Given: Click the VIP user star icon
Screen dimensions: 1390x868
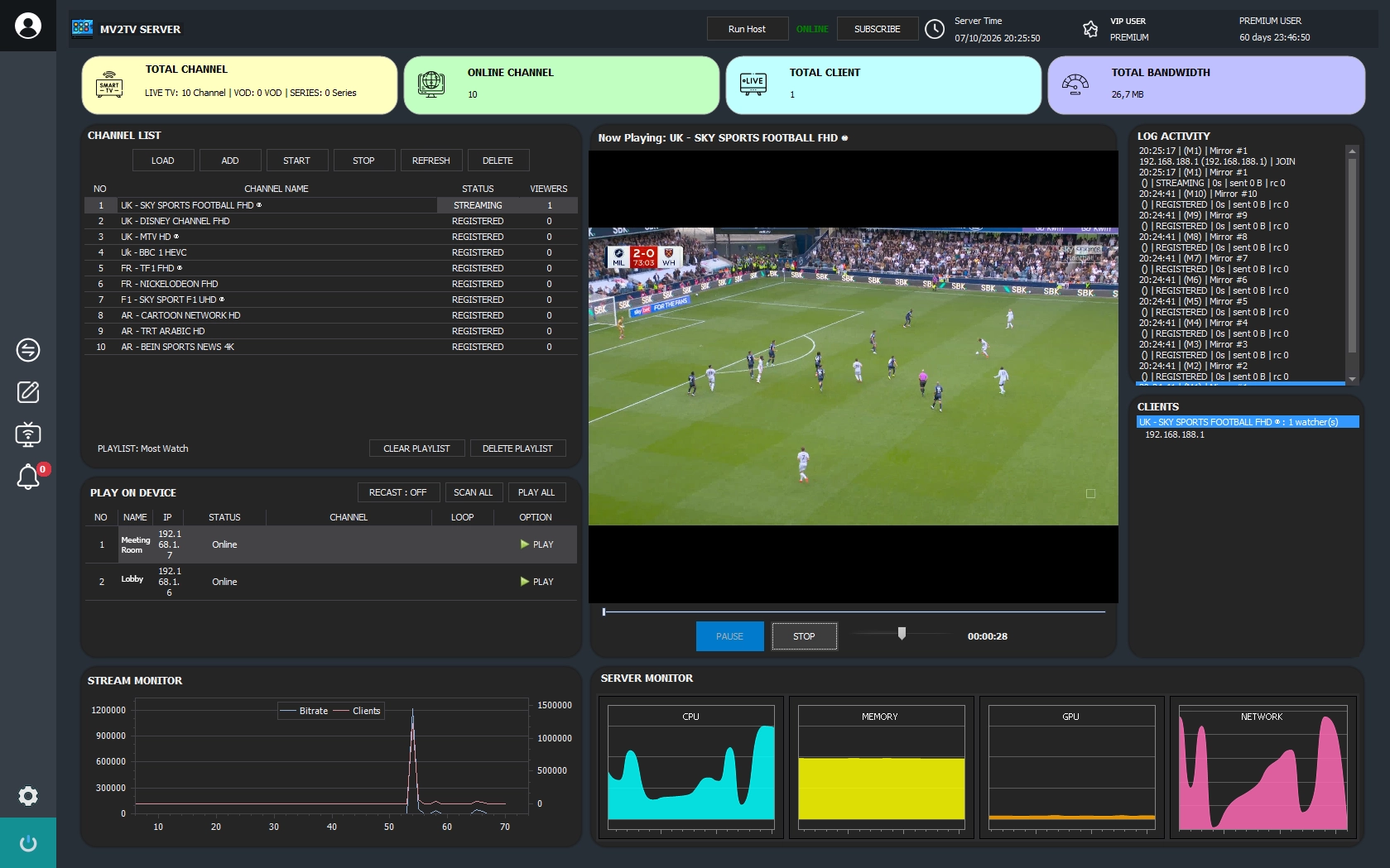Looking at the screenshot, I should (1090, 29).
